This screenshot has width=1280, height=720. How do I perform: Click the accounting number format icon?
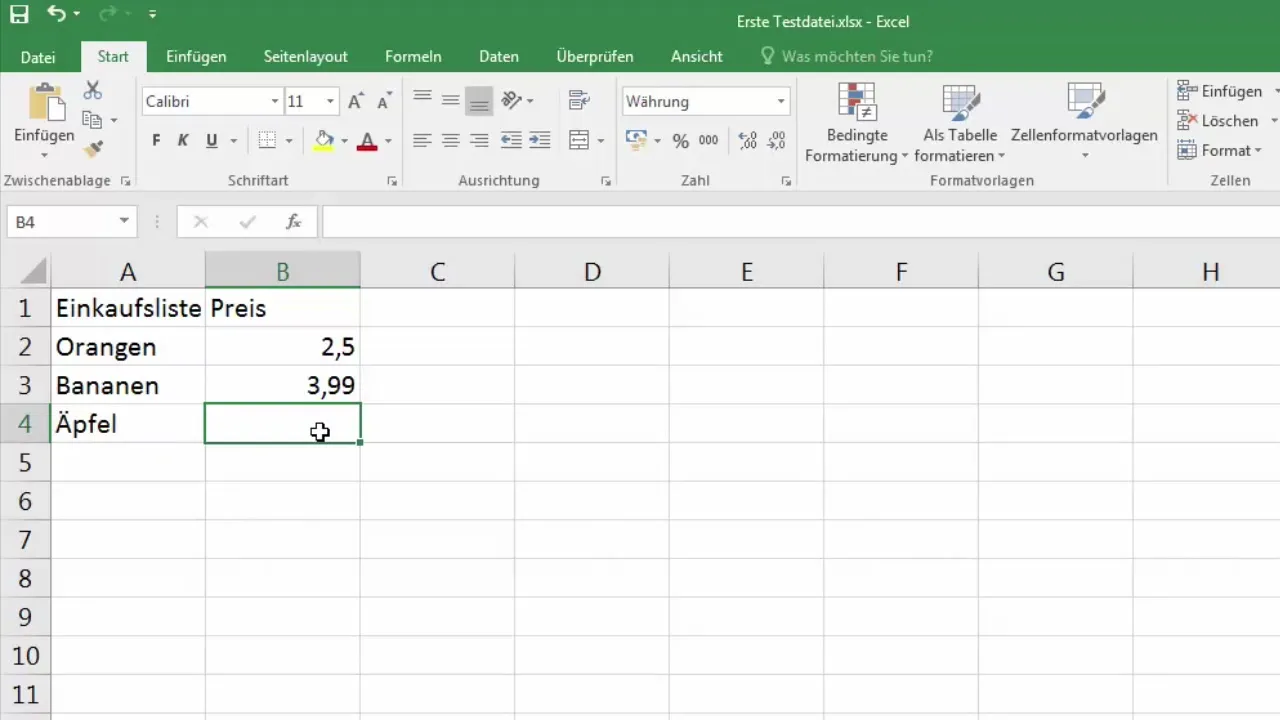click(636, 140)
